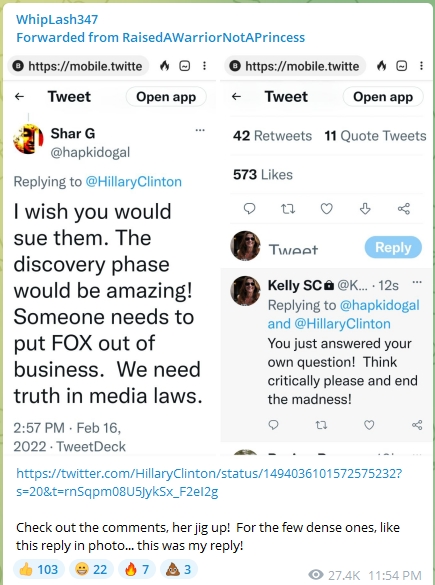Click share icon under 573 Likes
Viewport: 435px width, 585px height.
point(404,209)
